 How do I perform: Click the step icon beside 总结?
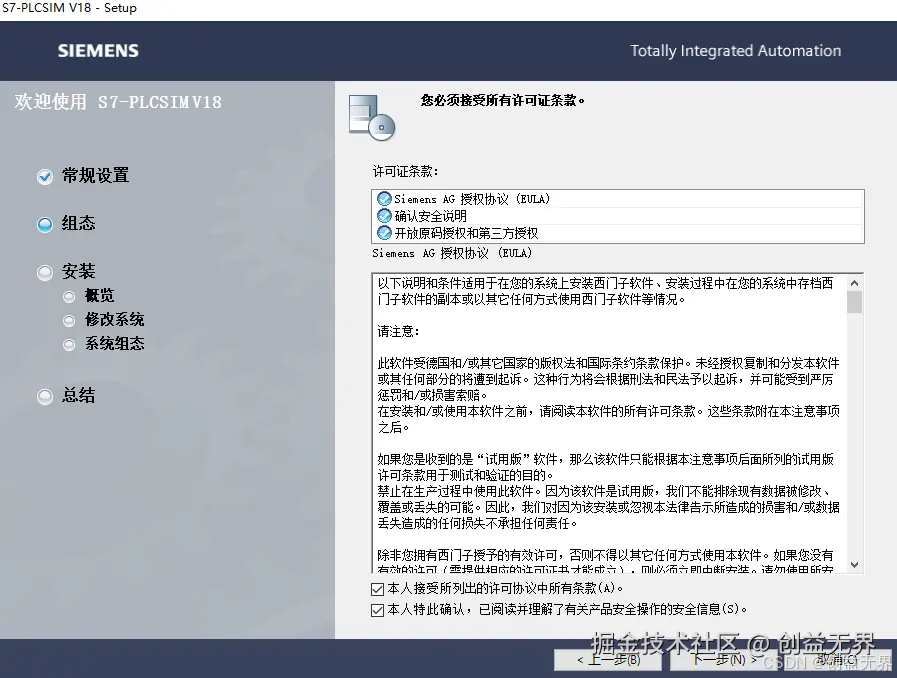tap(45, 397)
